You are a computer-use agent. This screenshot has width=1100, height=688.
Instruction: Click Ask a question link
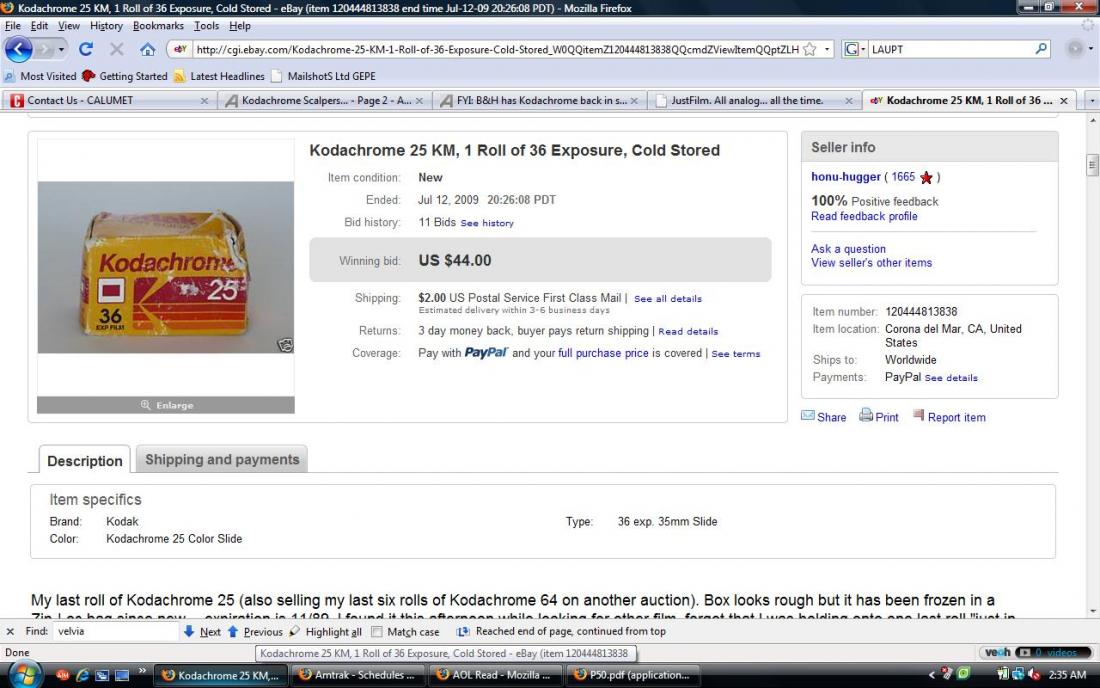point(848,249)
